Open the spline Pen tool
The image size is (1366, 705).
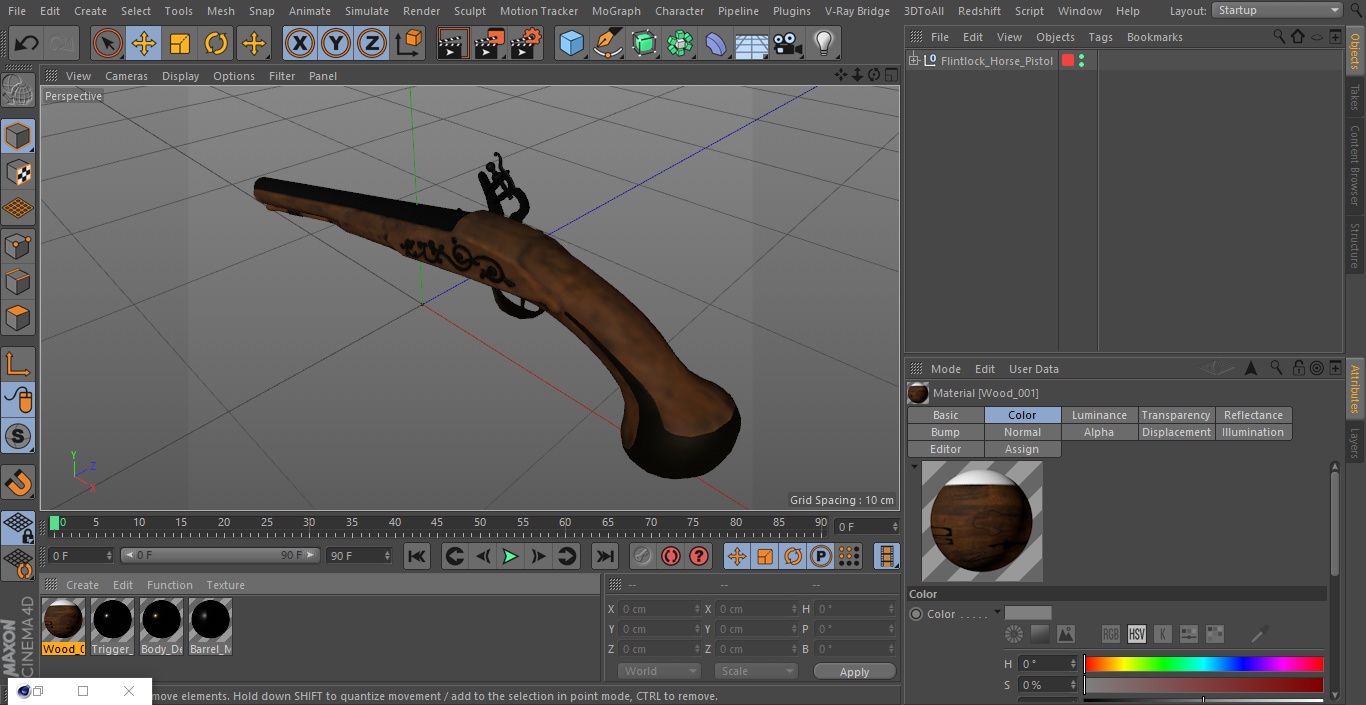coord(607,44)
